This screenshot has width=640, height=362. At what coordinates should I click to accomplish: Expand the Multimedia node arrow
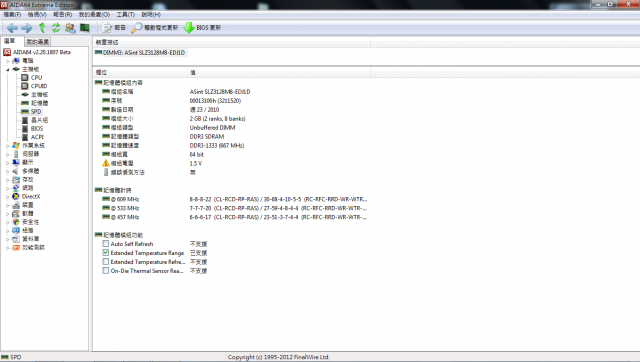[x=7, y=171]
